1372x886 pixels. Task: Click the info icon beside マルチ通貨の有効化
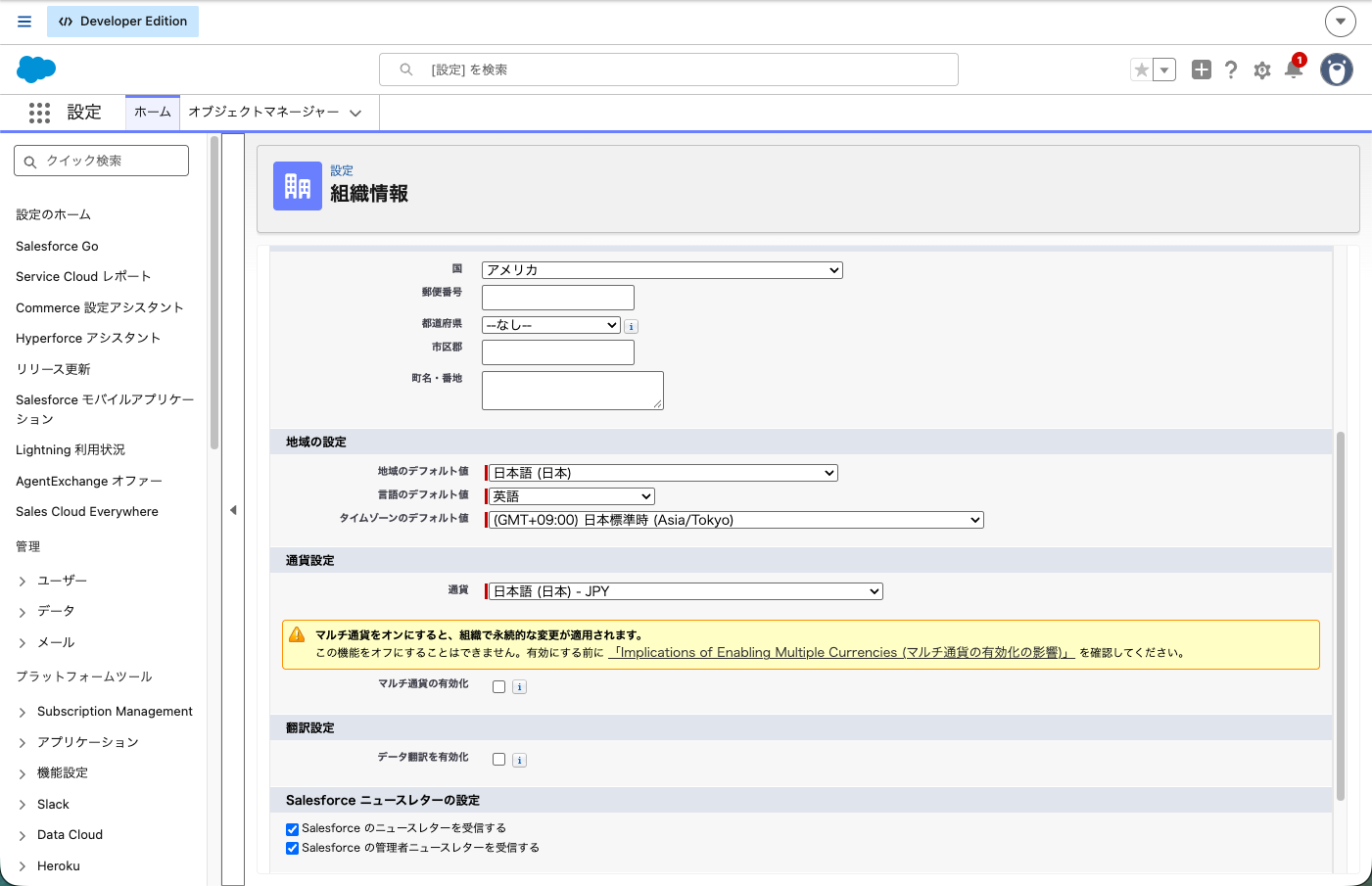(520, 687)
